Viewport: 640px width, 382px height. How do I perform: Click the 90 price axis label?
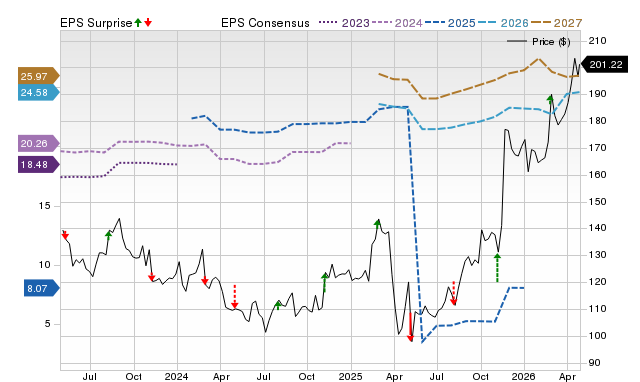[596, 363]
